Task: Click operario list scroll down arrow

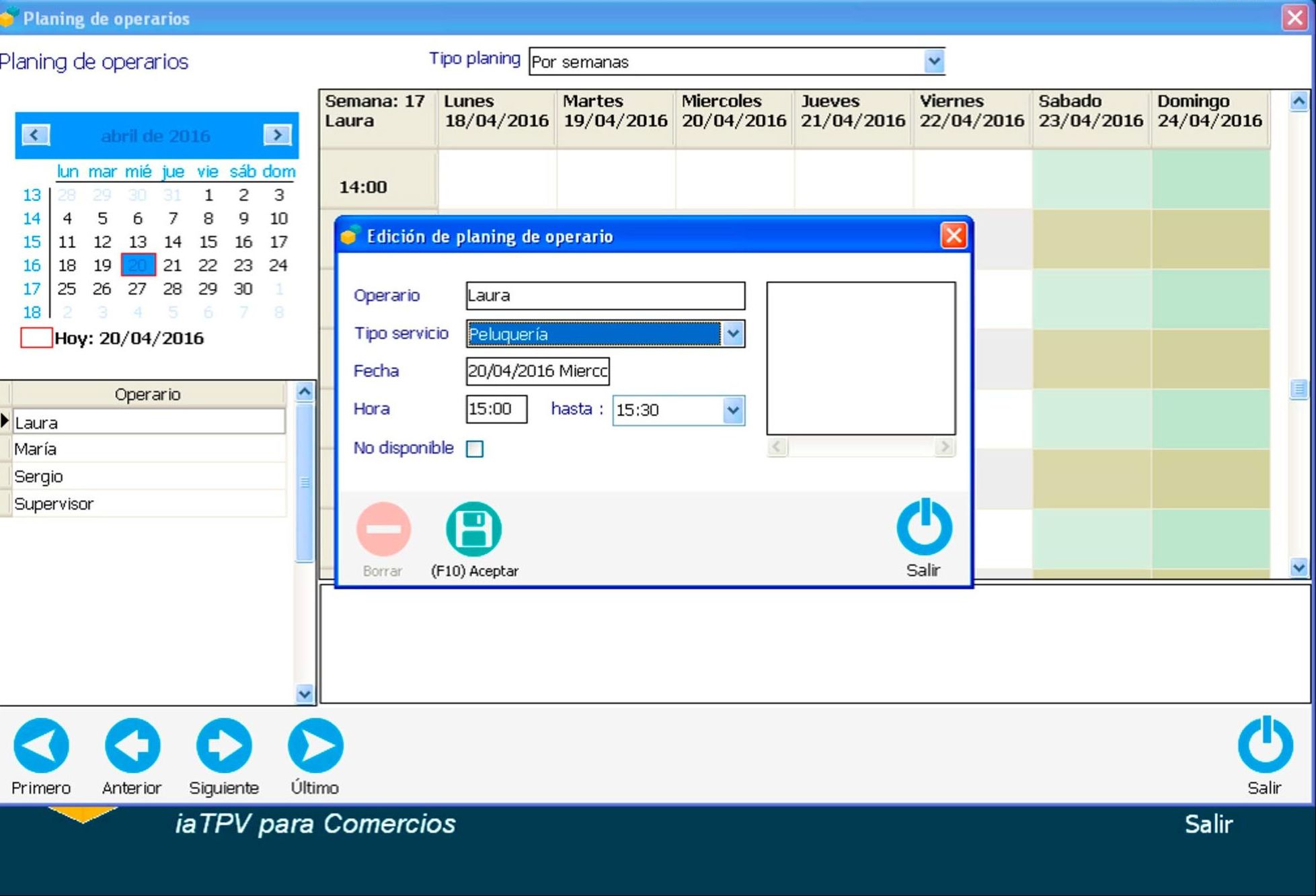Action: (305, 694)
